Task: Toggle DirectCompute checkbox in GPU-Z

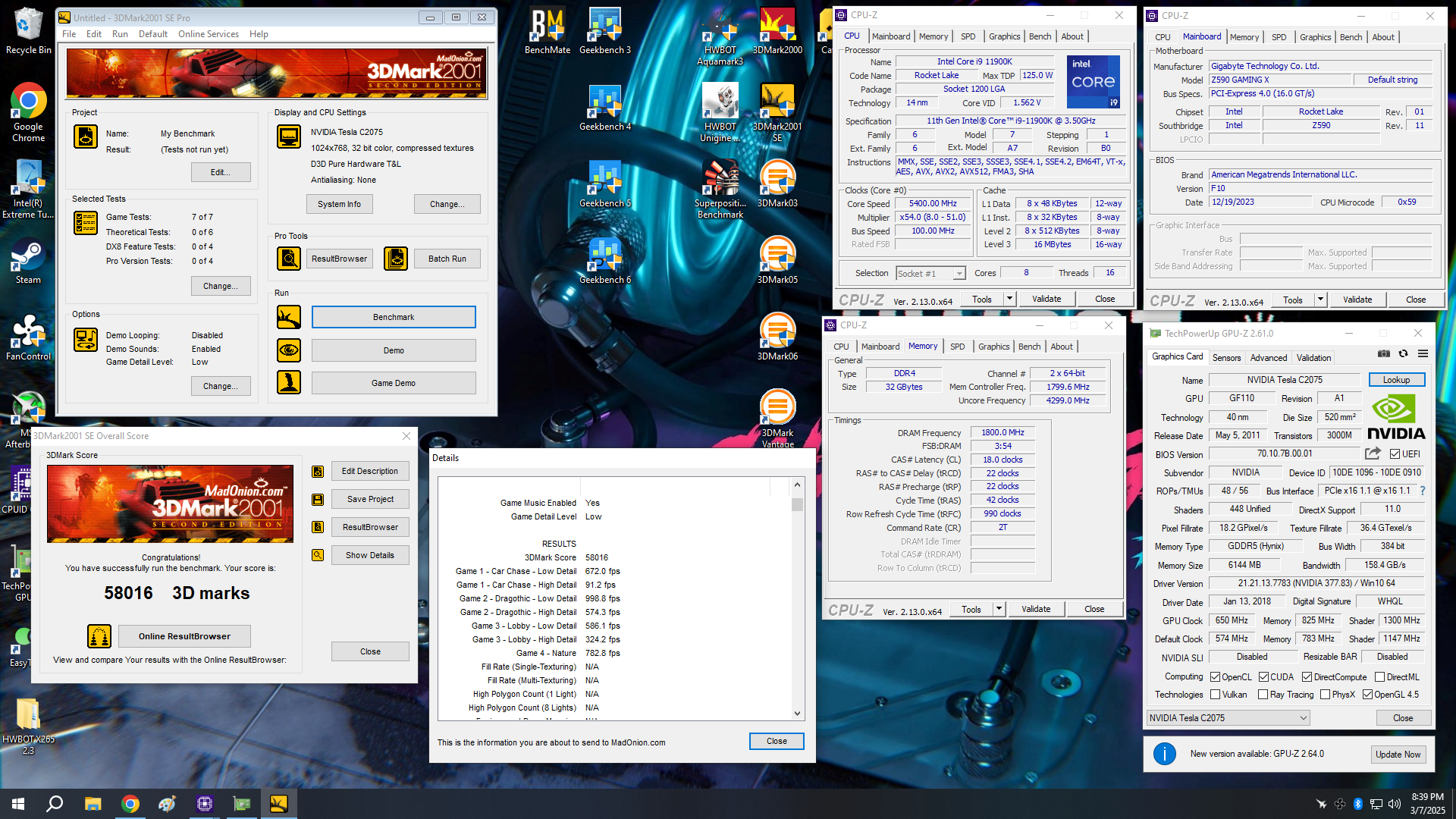Action: (1307, 677)
